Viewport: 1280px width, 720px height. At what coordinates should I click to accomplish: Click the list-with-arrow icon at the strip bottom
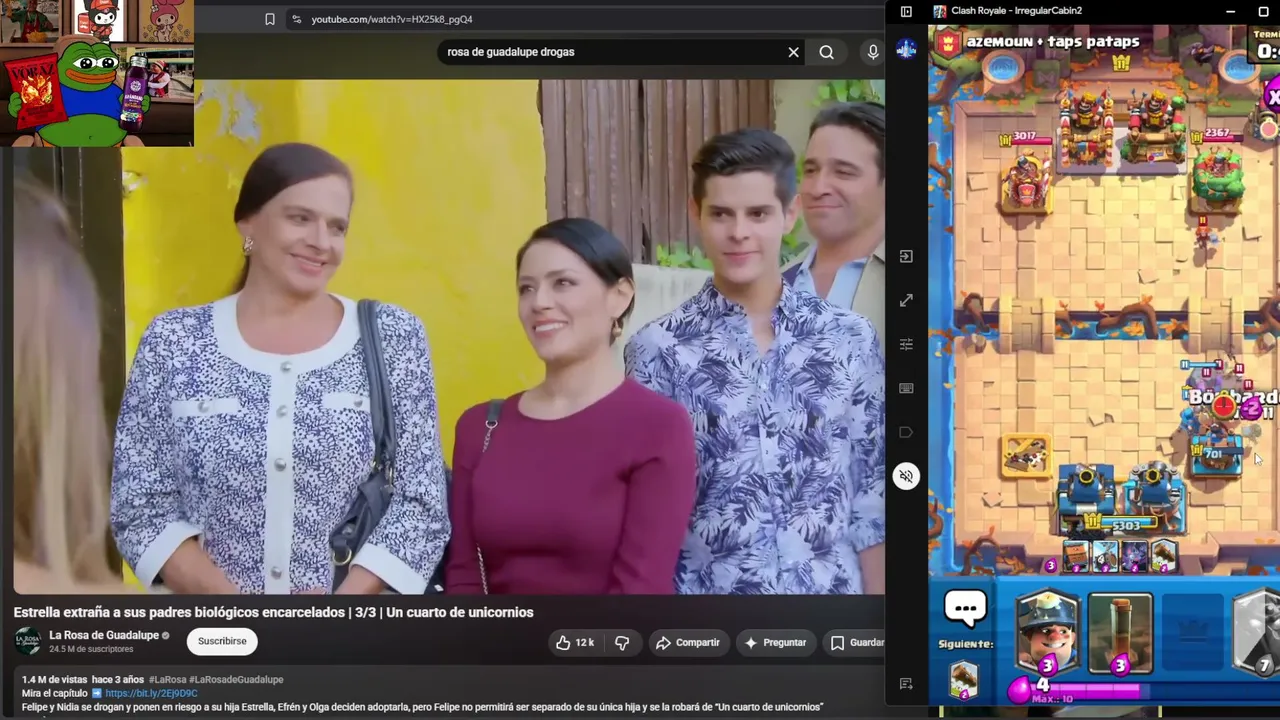pos(906,684)
